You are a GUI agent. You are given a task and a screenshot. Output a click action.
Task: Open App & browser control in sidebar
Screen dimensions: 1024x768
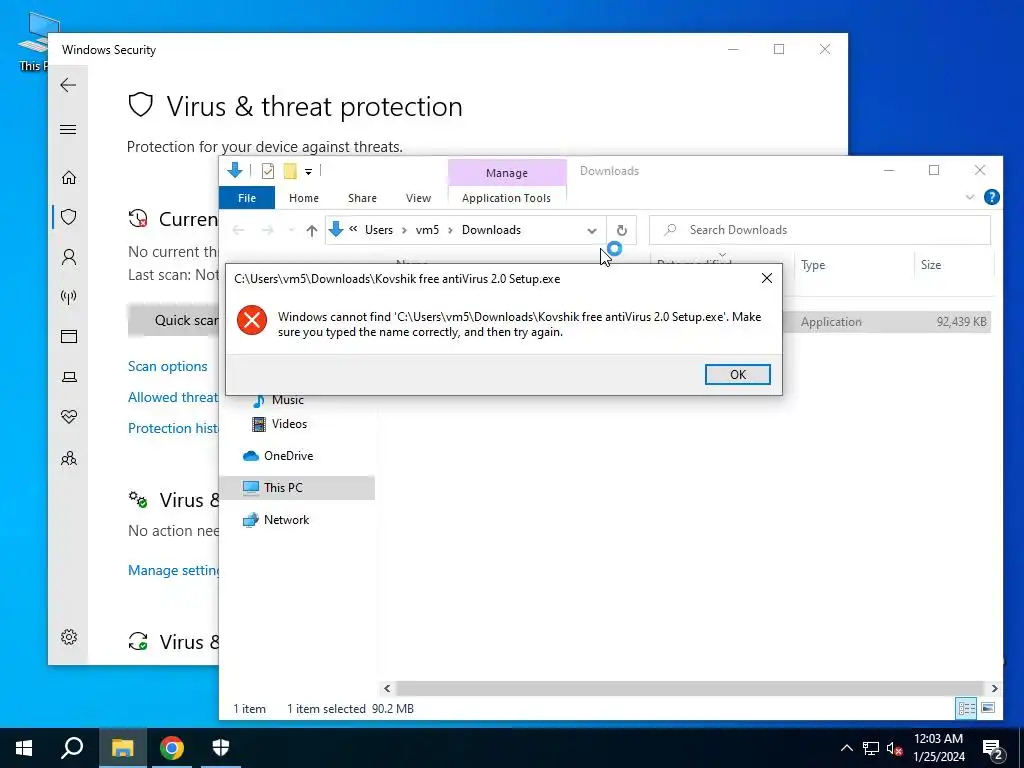point(69,336)
